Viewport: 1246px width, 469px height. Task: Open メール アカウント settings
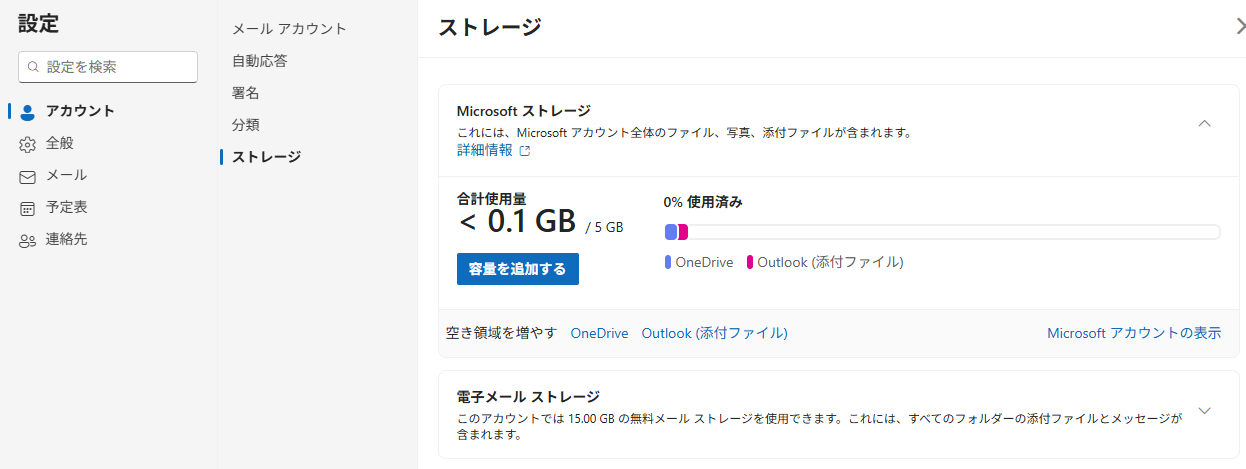[x=289, y=29]
